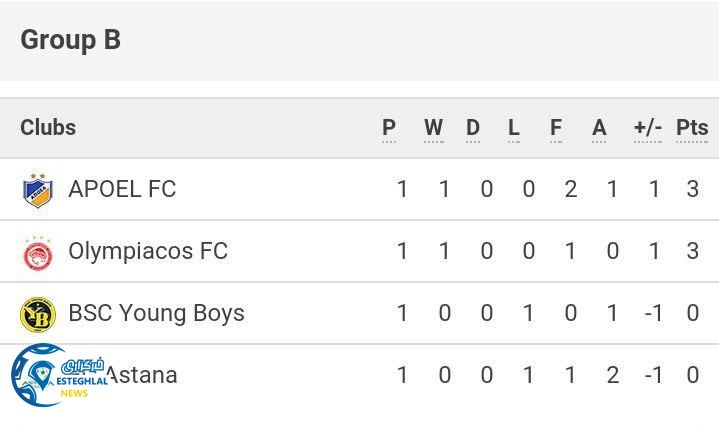This screenshot has height=425, width=719.
Task: Click the D (draws) column header
Action: coord(473,128)
